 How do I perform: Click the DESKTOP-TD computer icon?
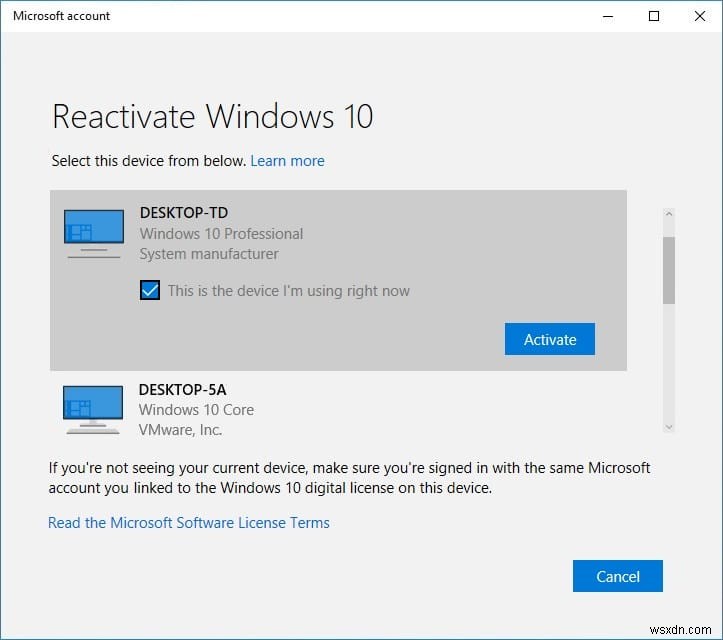point(94,234)
